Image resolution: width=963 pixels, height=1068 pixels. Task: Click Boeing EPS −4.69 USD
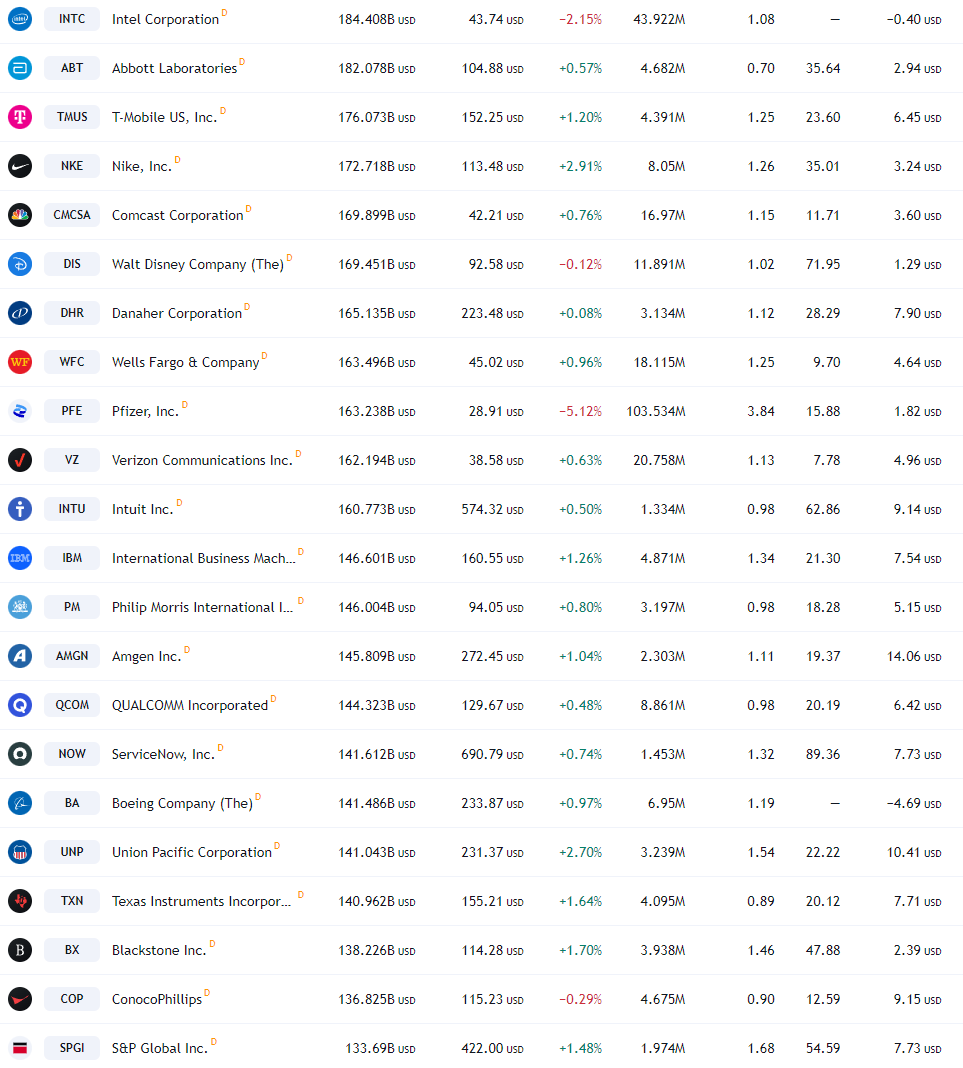[x=914, y=804]
